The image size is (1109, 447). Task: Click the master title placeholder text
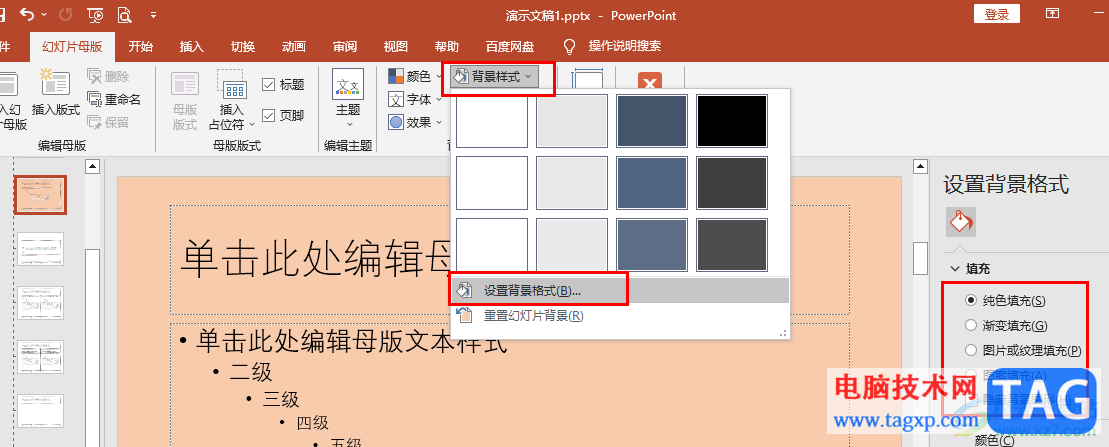coord(315,258)
